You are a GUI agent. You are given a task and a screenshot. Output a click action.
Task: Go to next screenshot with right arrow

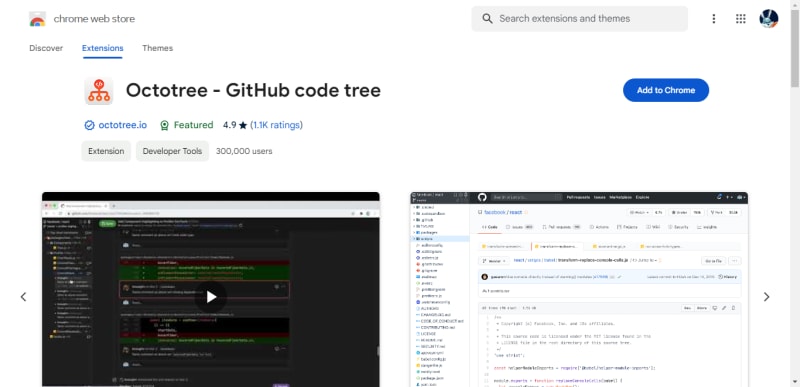tap(766, 297)
